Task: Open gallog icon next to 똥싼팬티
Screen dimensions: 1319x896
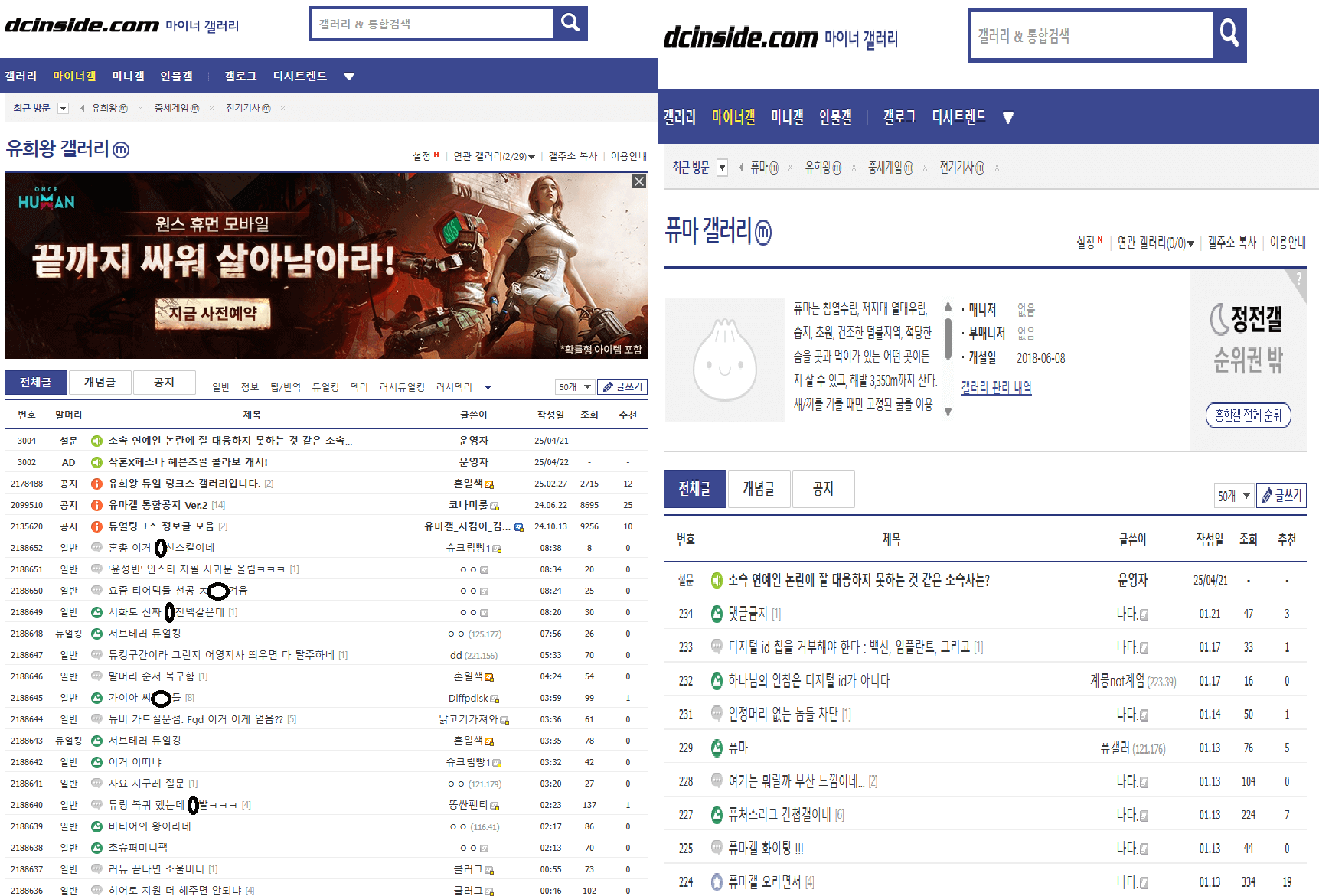Action: tap(495, 806)
